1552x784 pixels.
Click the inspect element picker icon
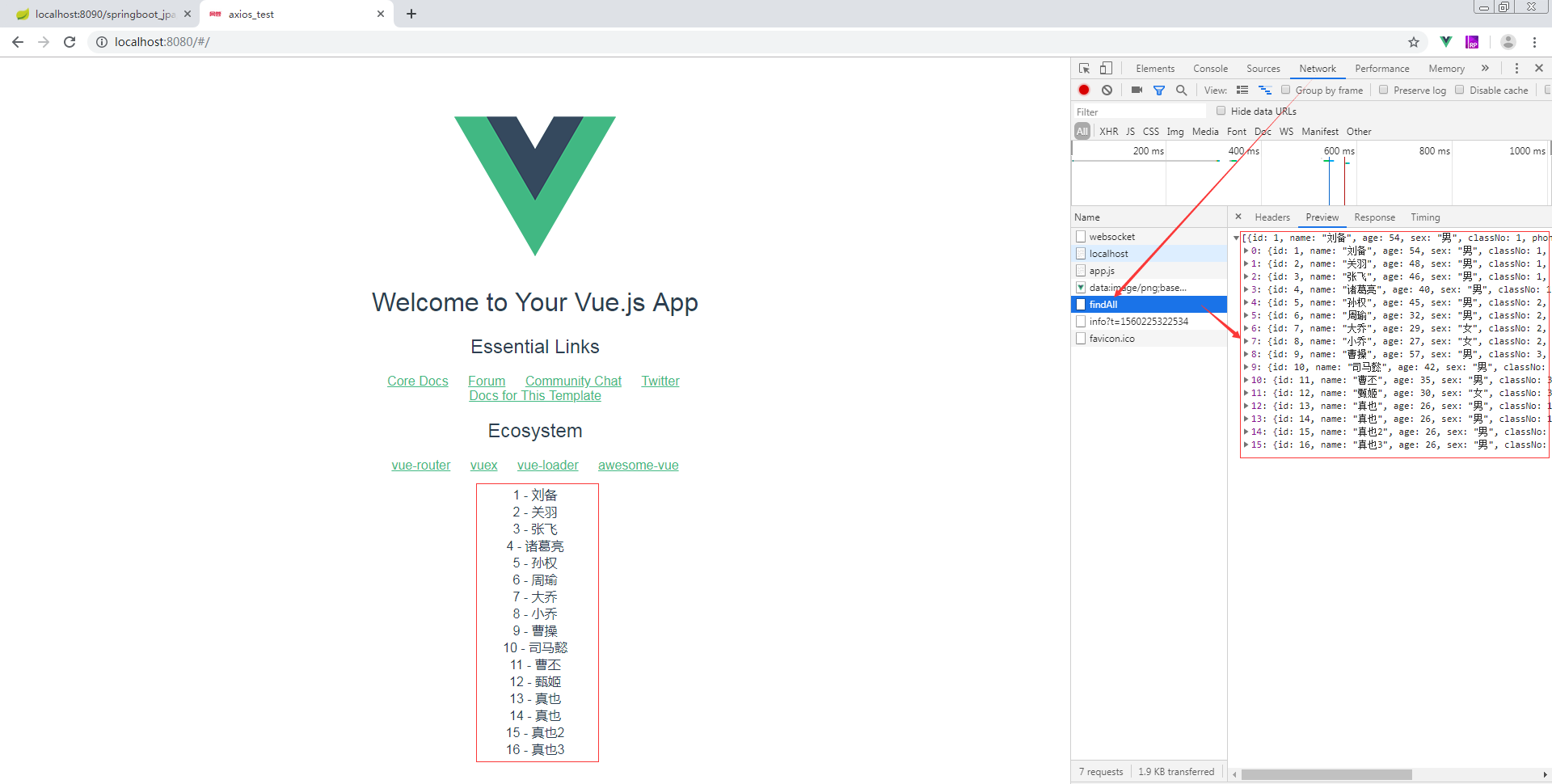[x=1085, y=69]
